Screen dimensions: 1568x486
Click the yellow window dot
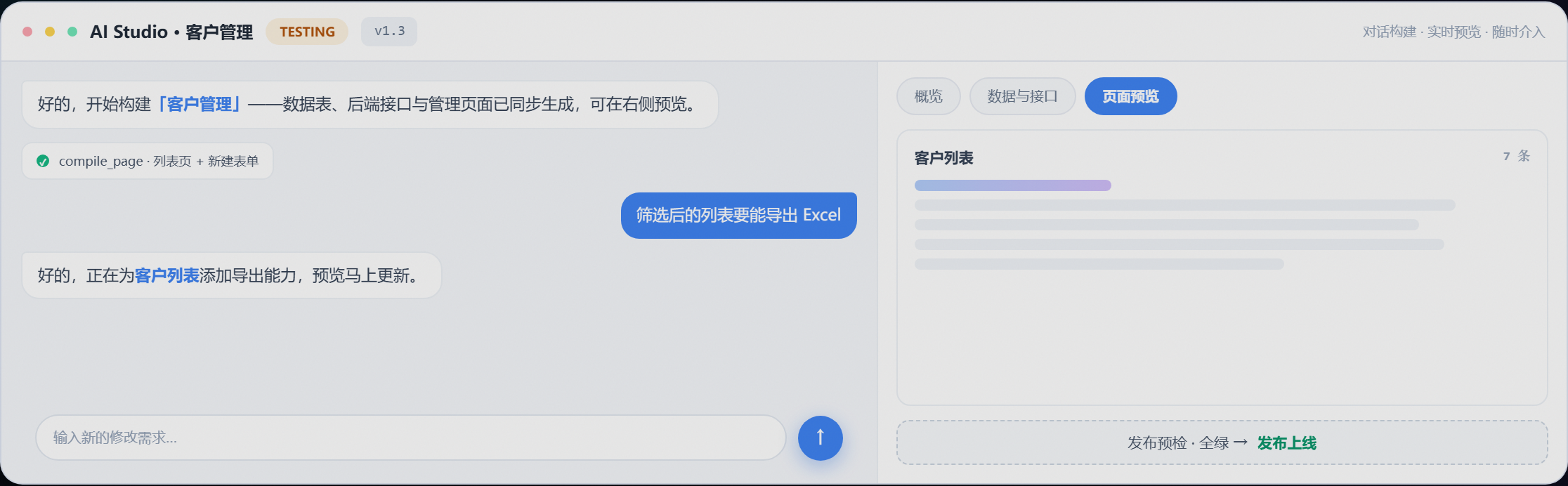point(50,32)
